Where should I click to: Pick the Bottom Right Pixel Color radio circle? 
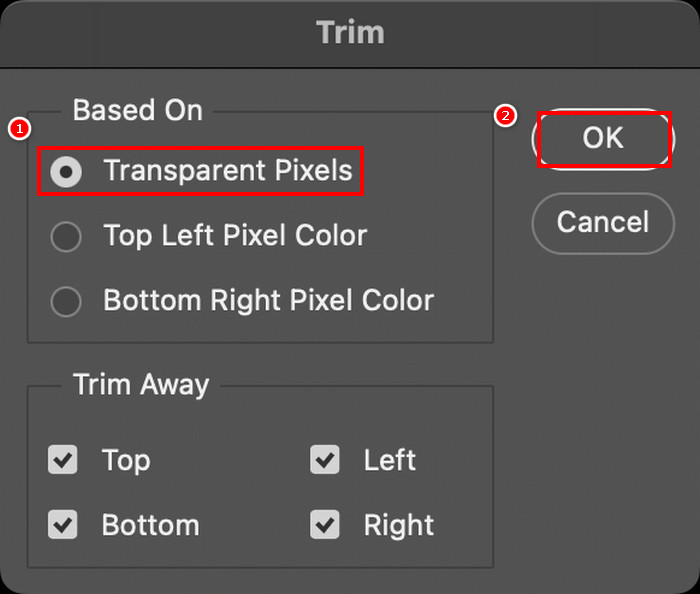[66, 301]
